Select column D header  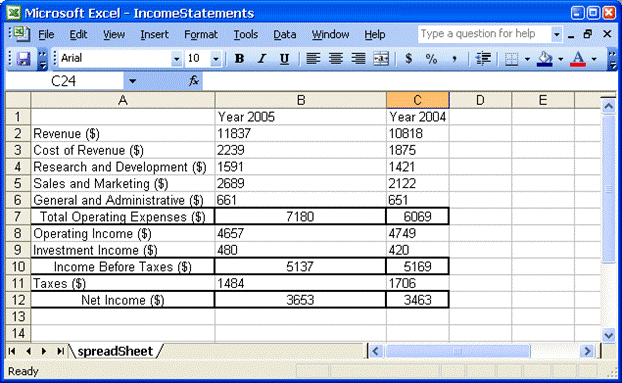click(x=480, y=100)
